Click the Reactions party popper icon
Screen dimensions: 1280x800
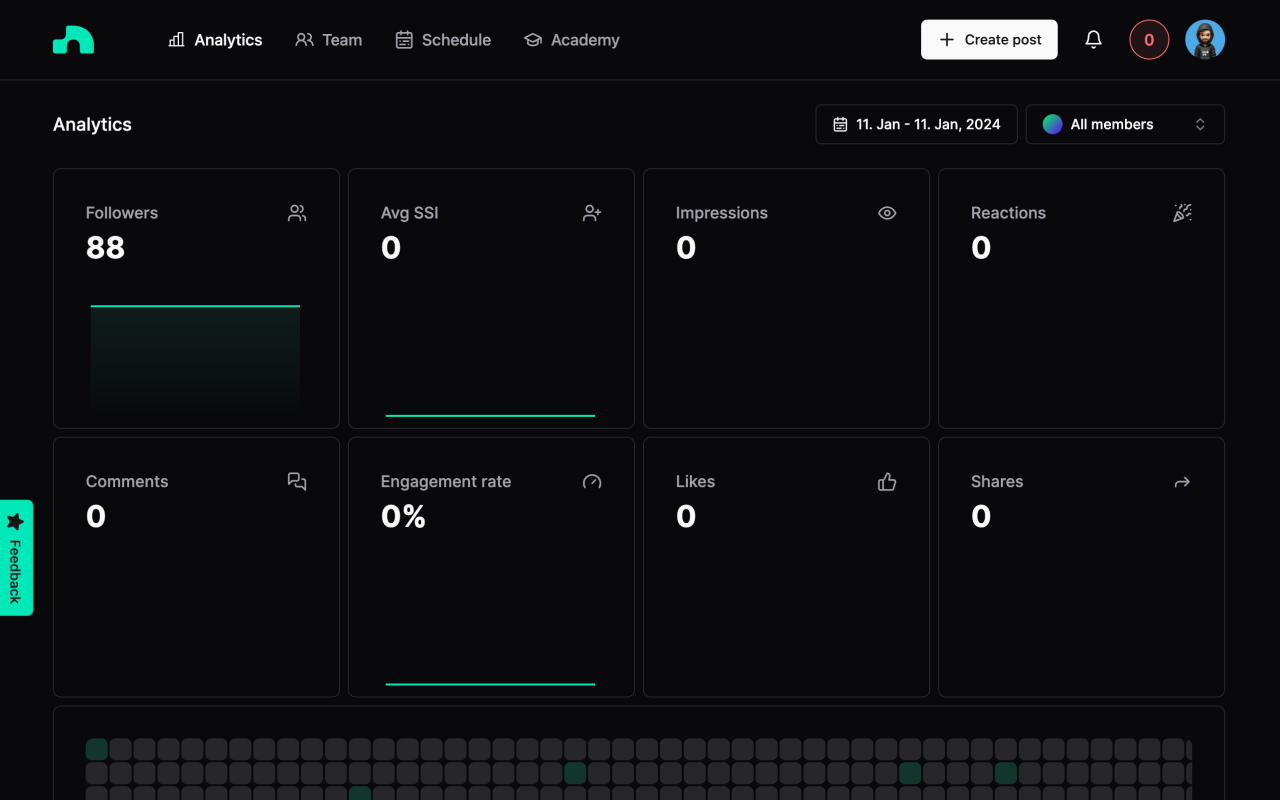pyautogui.click(x=1181, y=213)
